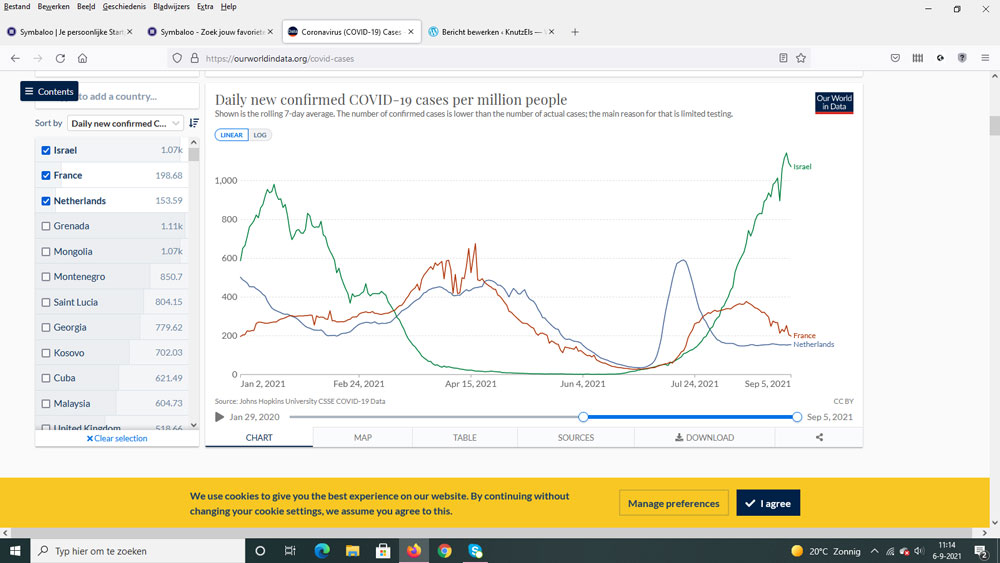This screenshot has width=1000, height=563.
Task: Click the timeline end handle at Sep 5, 2021
Action: coord(797,417)
